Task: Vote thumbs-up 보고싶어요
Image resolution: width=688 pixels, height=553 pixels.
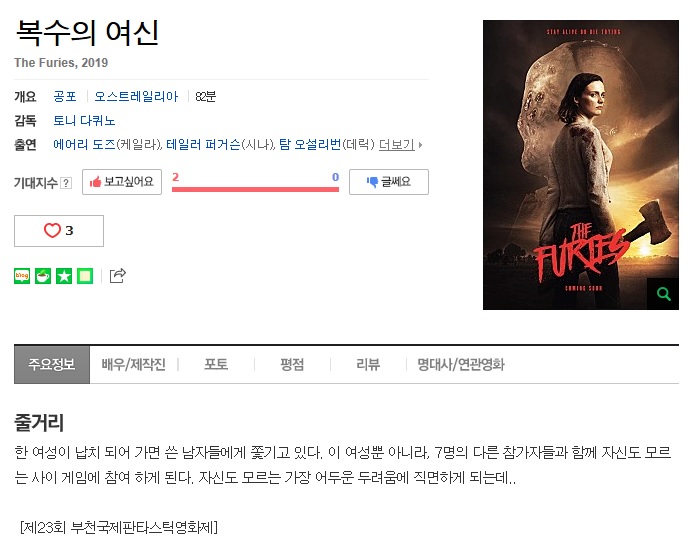Action: pyautogui.click(x=122, y=182)
